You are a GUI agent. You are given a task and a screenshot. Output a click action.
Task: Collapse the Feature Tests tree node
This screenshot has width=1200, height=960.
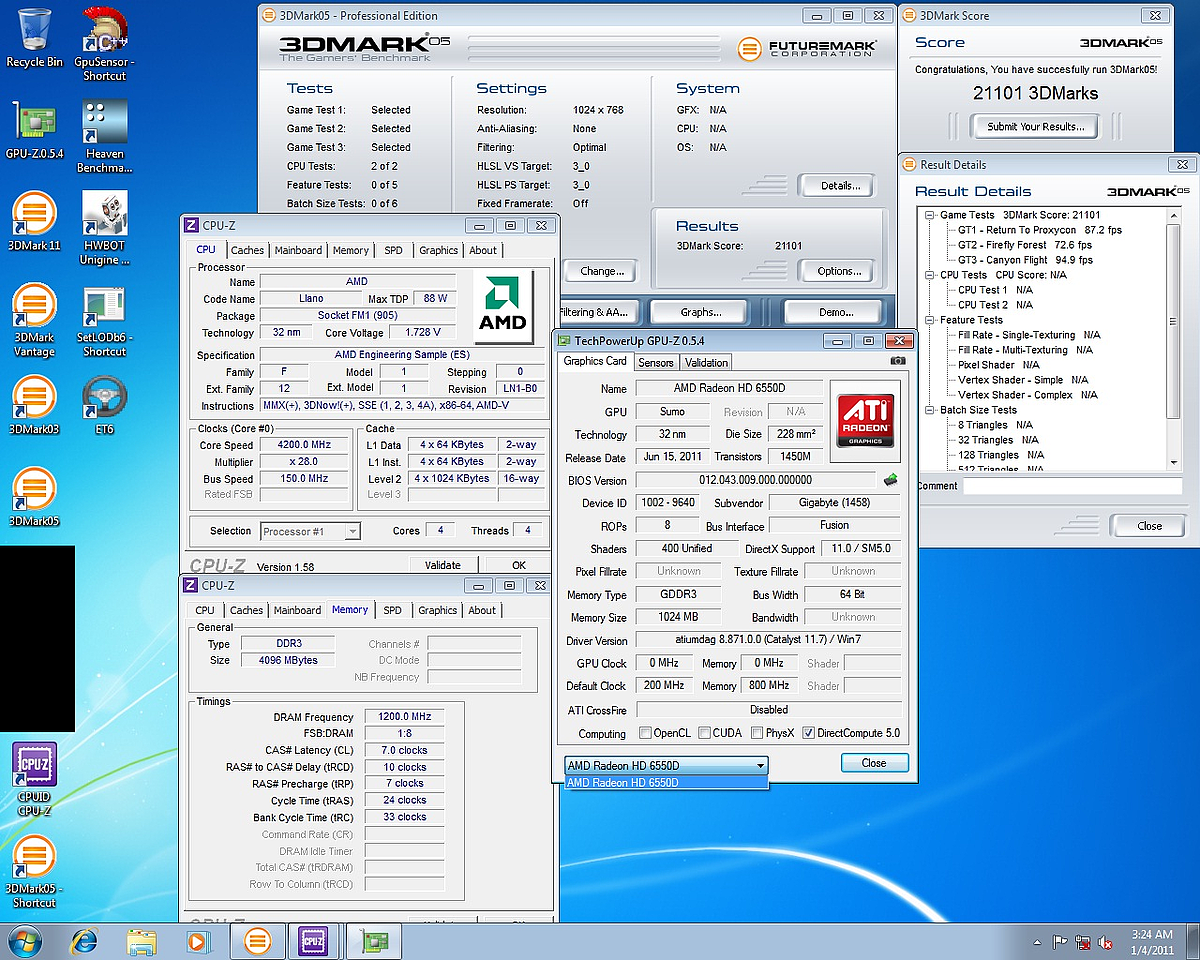pos(930,320)
